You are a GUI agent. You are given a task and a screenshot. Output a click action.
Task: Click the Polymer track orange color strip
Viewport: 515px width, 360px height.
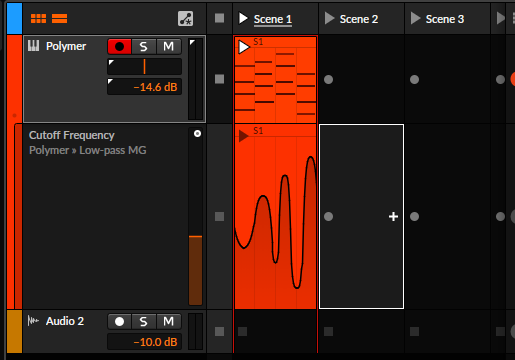click(x=14, y=79)
